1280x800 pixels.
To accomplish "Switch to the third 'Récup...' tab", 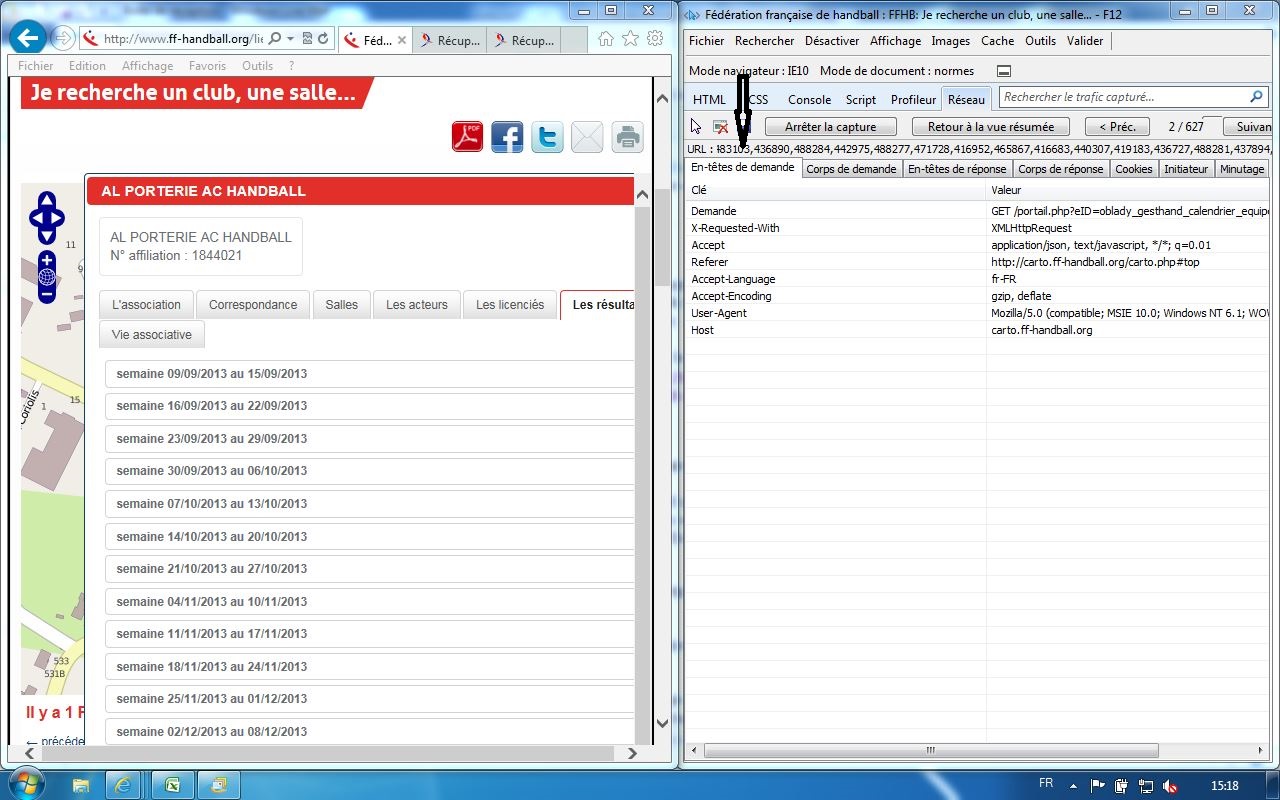I will [523, 41].
